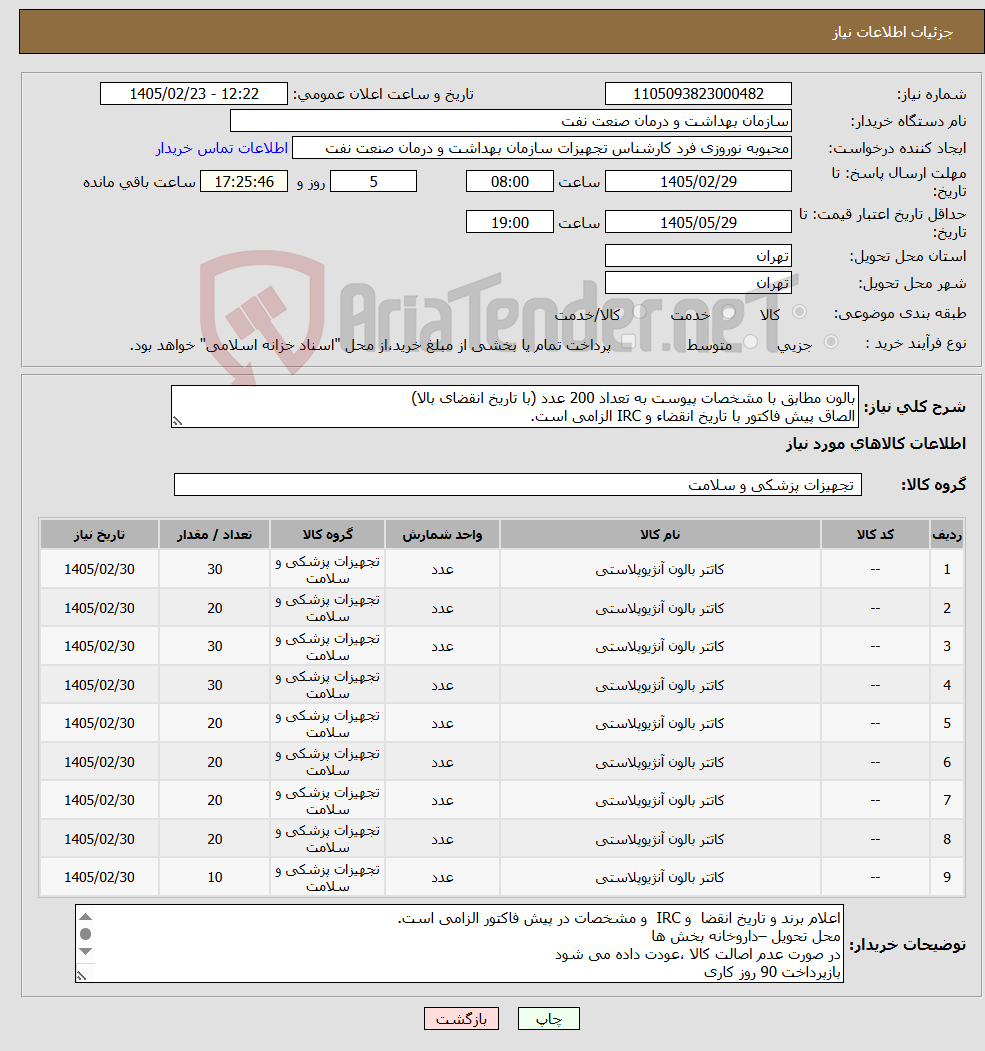Click the تعداد / مقدار column header
The image size is (985, 1051).
coord(214,535)
